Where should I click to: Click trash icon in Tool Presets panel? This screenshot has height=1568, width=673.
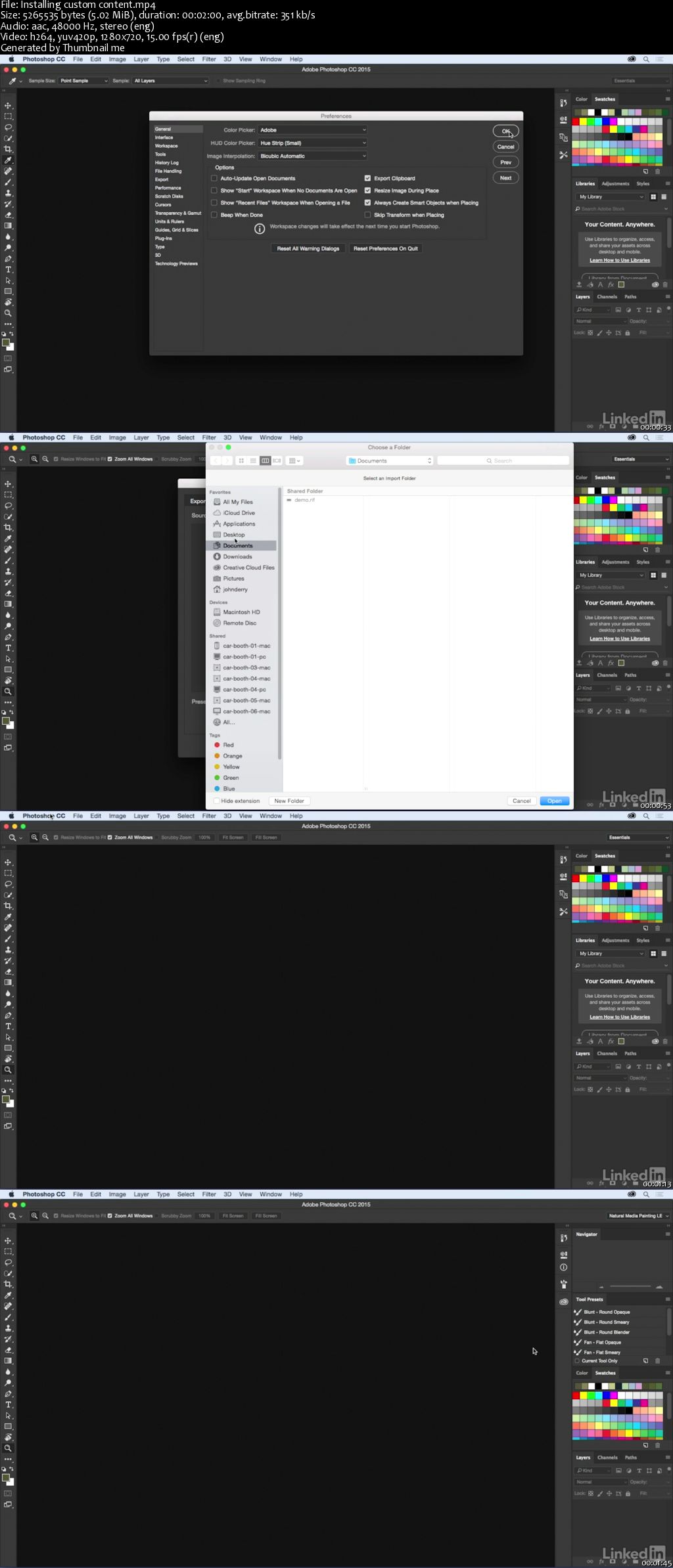(x=657, y=1360)
